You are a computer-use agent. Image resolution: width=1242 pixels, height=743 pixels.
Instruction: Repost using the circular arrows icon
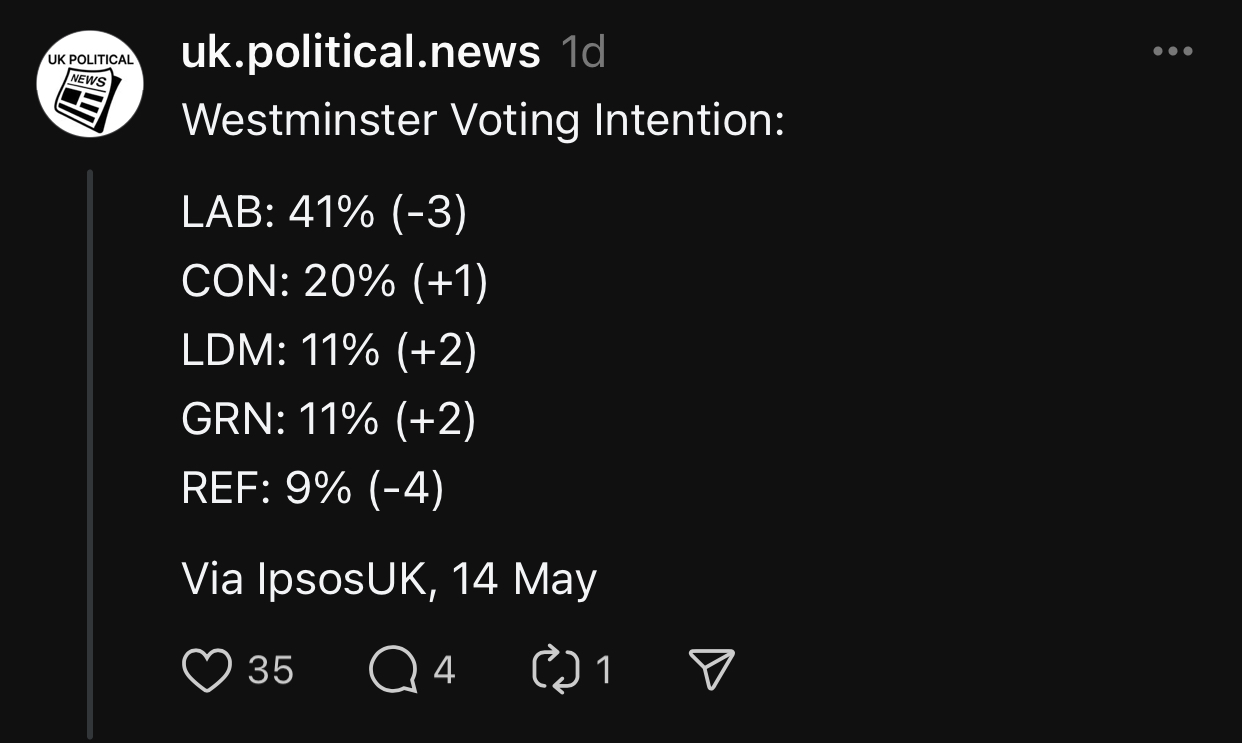pos(556,670)
